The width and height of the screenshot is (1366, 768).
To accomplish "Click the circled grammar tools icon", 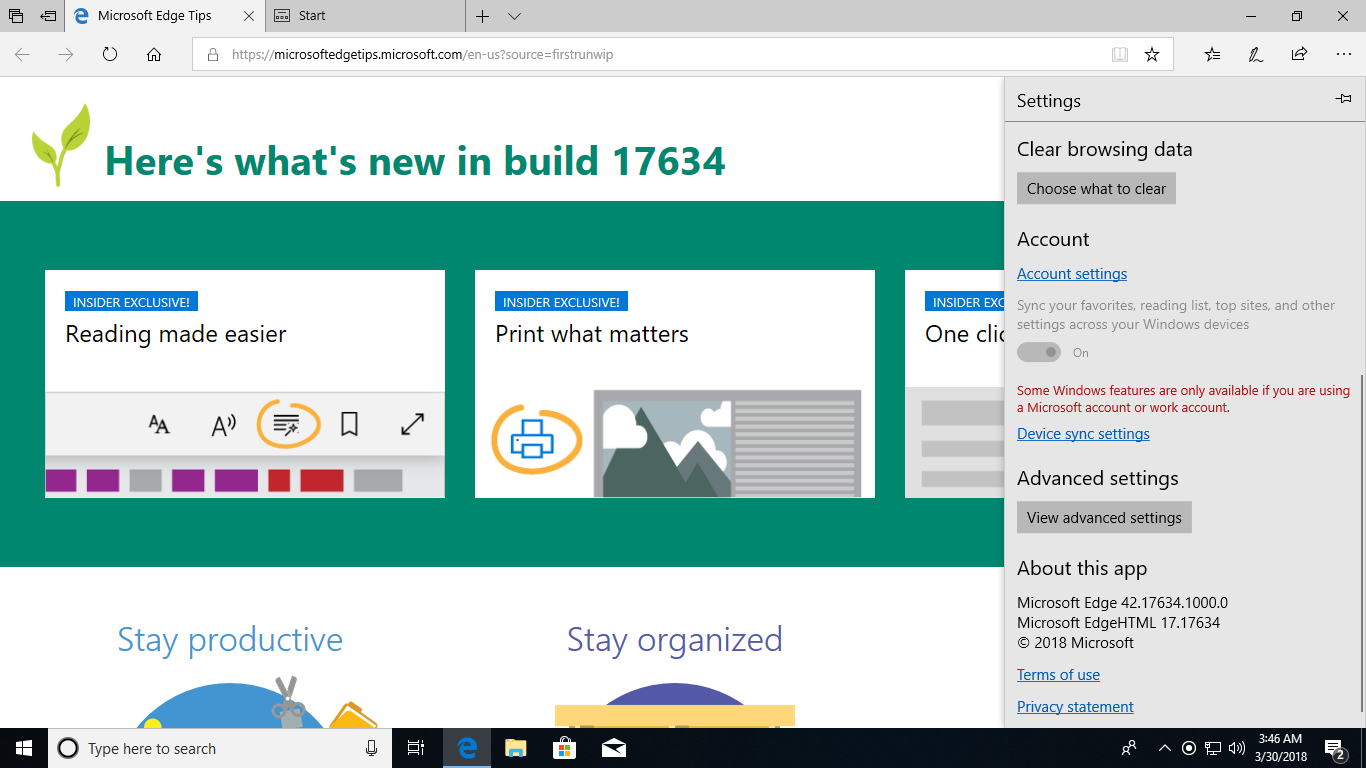I will [x=288, y=424].
